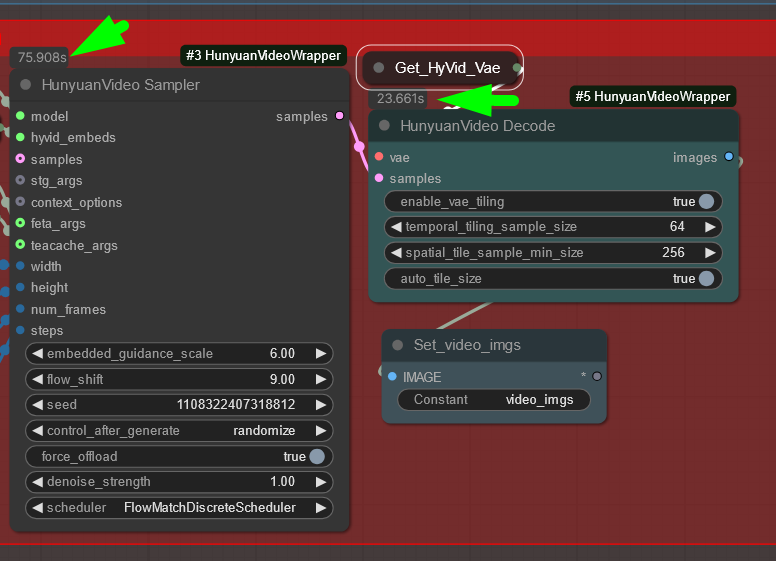The width and height of the screenshot is (776, 561).
Task: Select previous control_after_generate option
Action: coord(37,430)
